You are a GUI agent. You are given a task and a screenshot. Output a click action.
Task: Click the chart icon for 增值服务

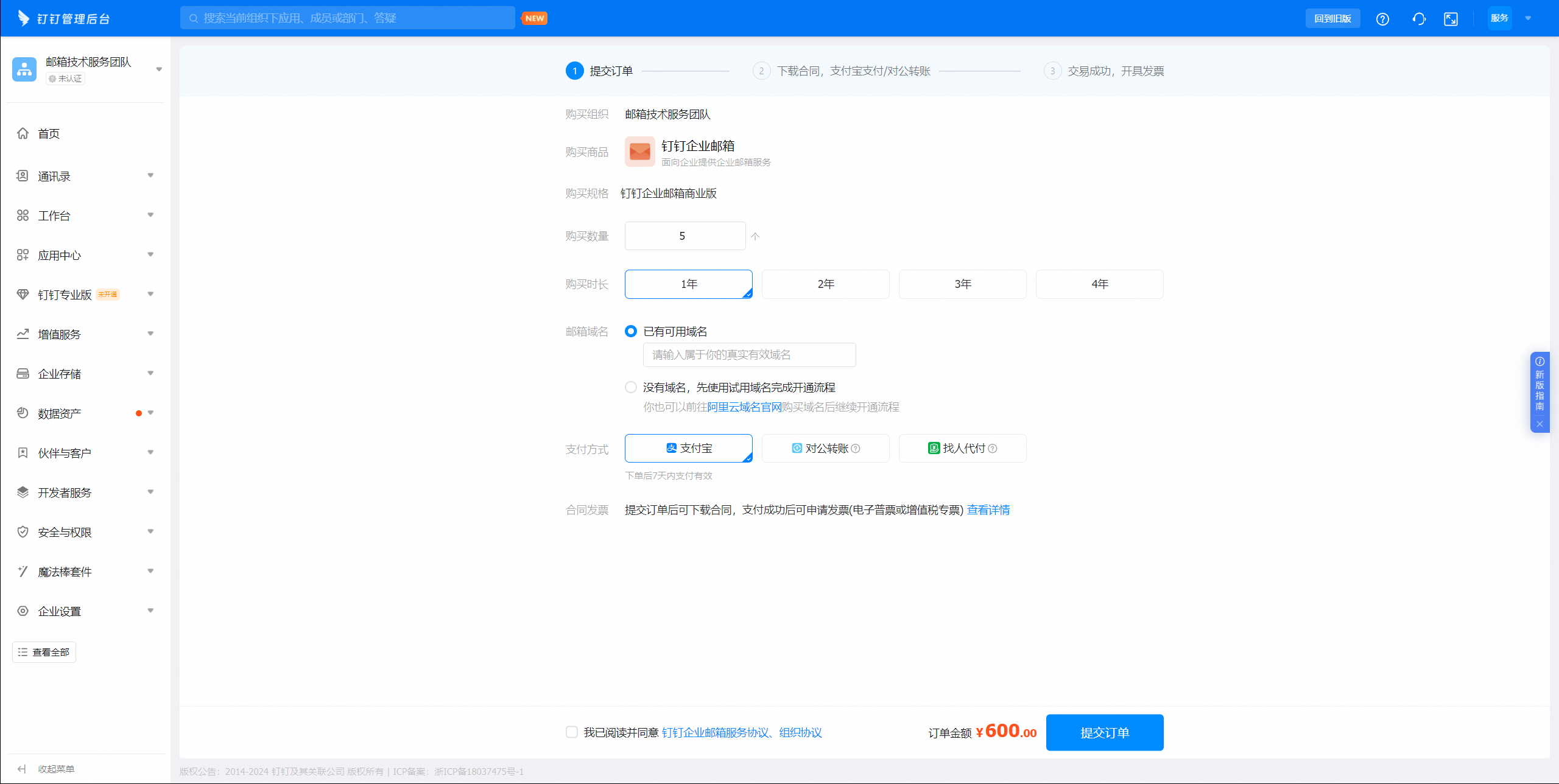pyautogui.click(x=23, y=334)
